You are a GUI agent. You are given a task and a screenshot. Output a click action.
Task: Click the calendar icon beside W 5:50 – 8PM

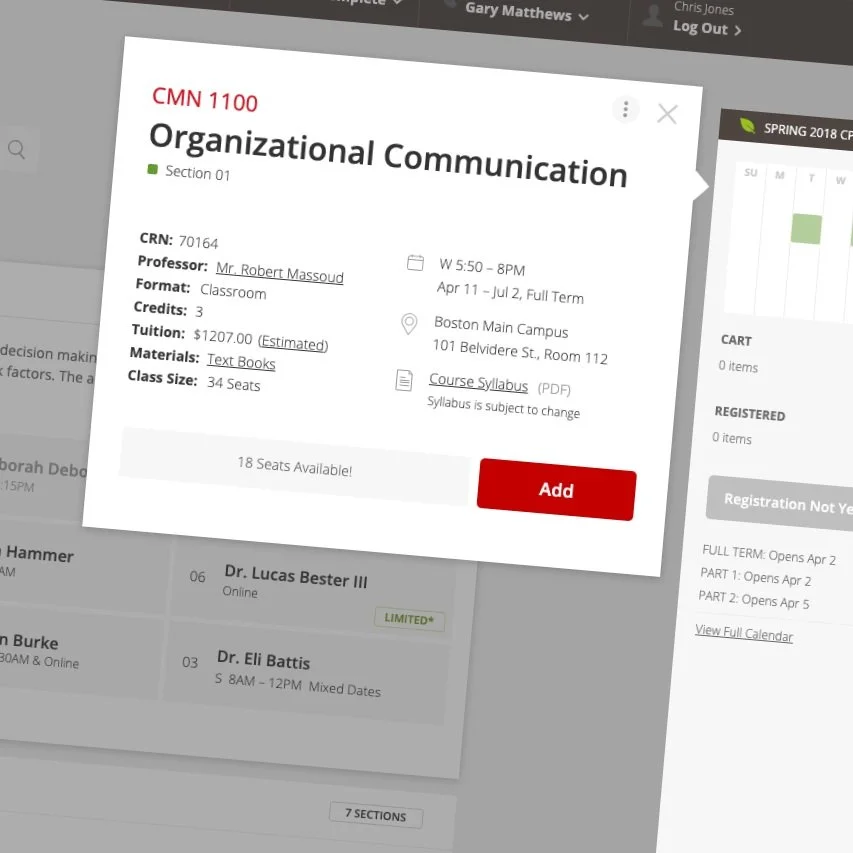[416, 263]
